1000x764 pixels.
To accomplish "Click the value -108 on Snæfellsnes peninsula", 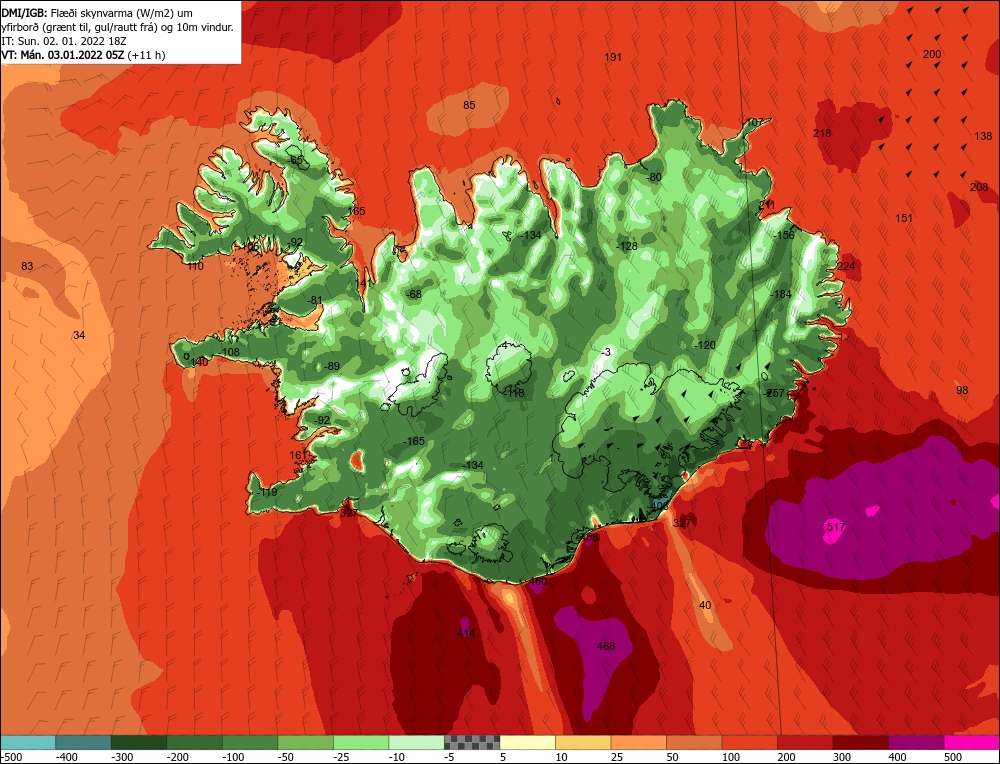I will coord(228,352).
